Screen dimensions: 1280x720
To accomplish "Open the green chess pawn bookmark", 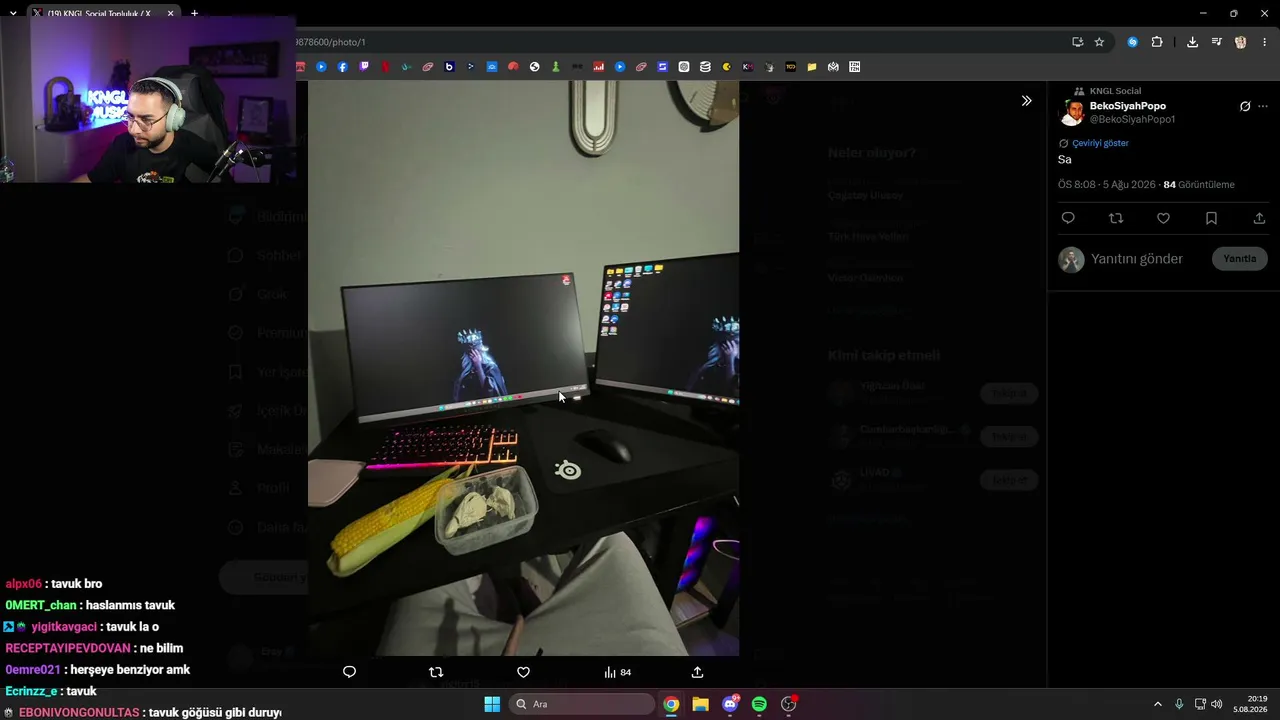I will [x=556, y=67].
